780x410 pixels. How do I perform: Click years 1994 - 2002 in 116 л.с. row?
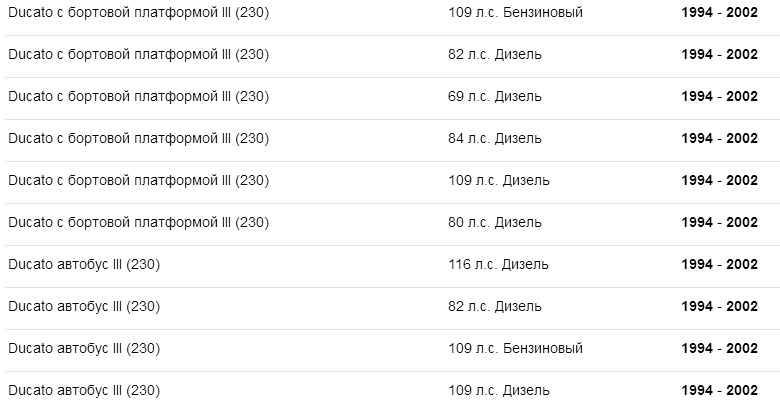click(x=719, y=265)
